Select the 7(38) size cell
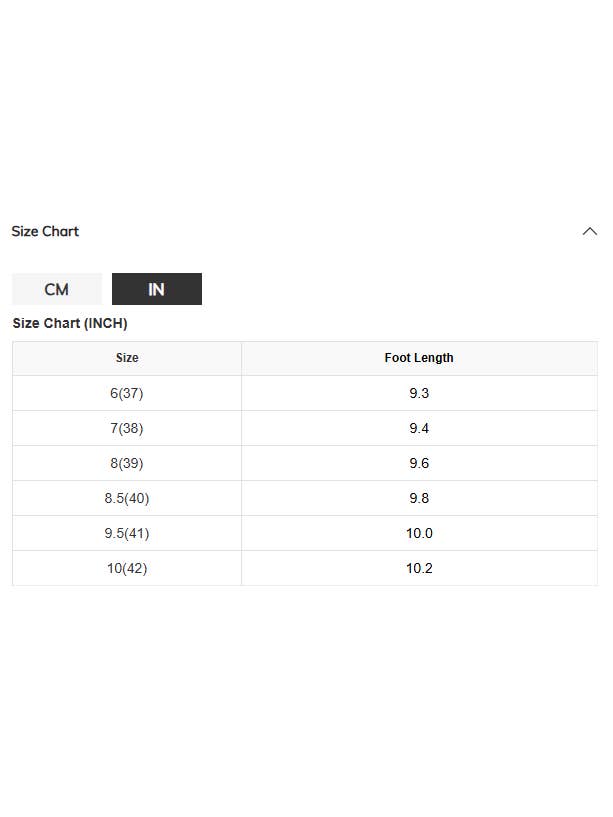Viewport: 613px width, 817px height. [x=127, y=428]
